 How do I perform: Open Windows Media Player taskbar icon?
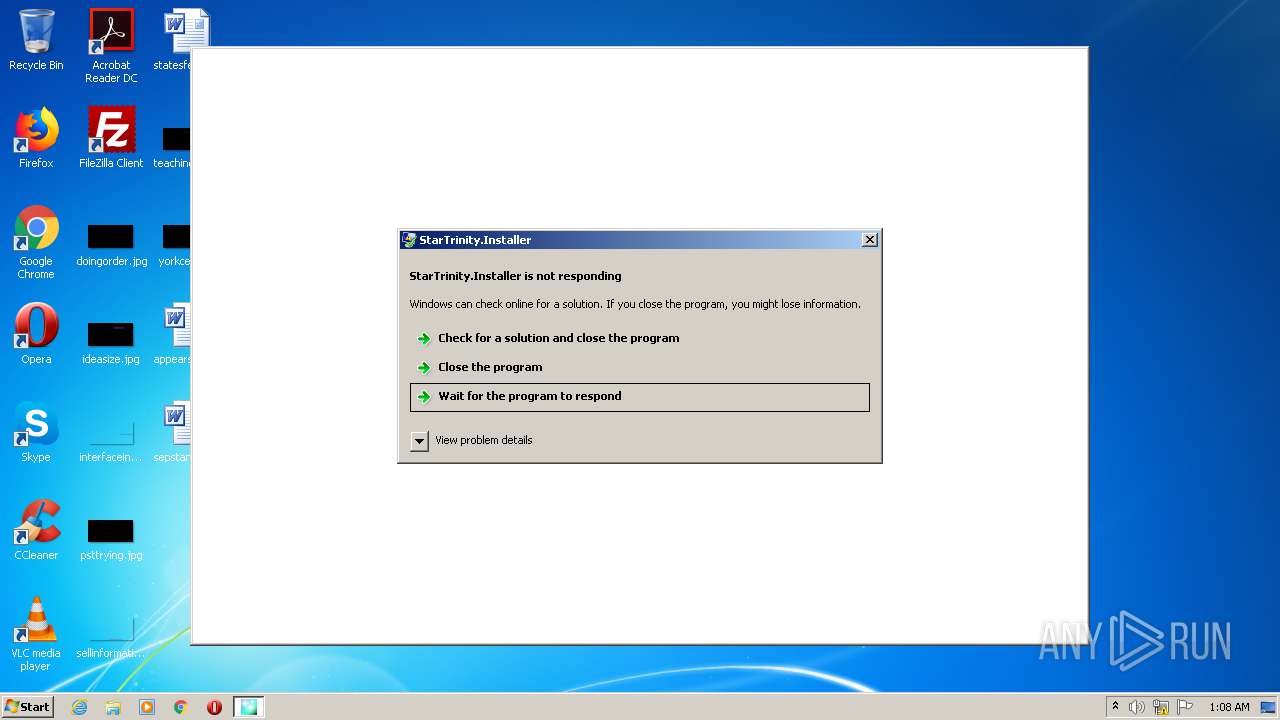(147, 707)
